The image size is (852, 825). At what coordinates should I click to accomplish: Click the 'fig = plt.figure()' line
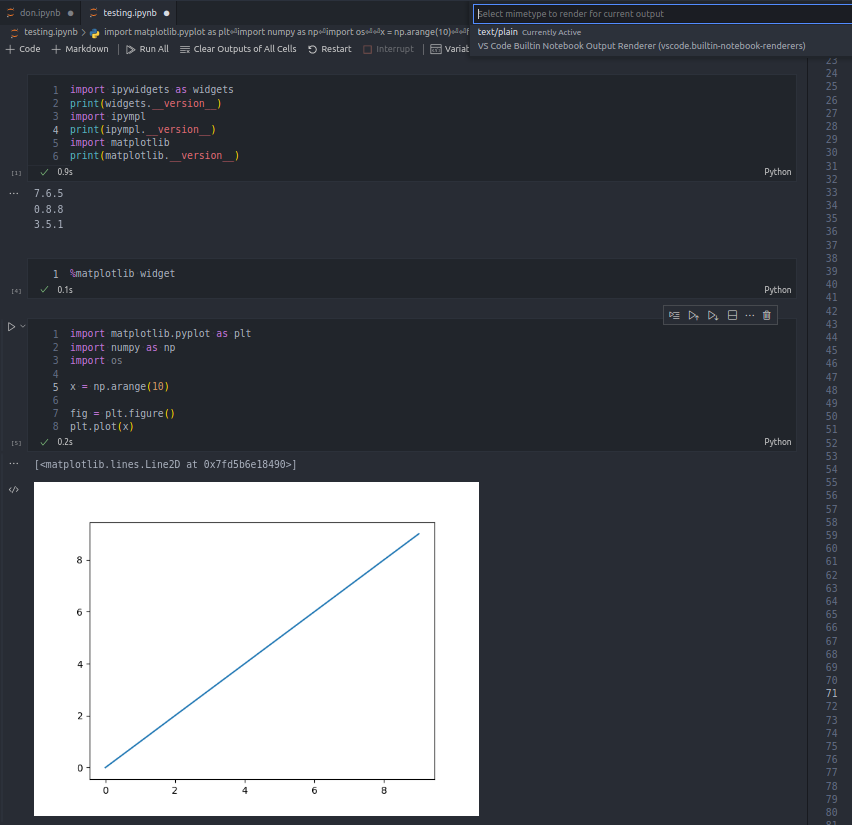pyautogui.click(x=122, y=413)
